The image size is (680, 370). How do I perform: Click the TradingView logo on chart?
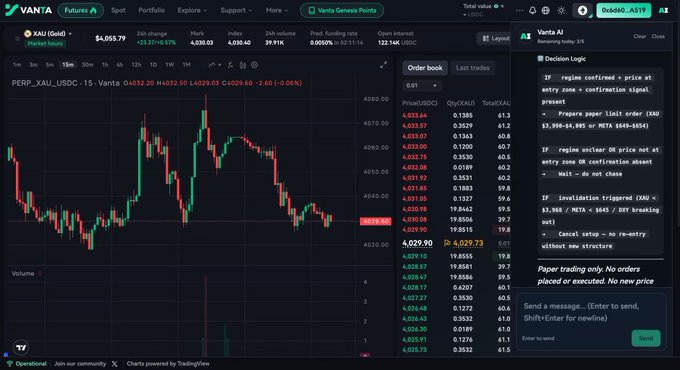click(21, 347)
